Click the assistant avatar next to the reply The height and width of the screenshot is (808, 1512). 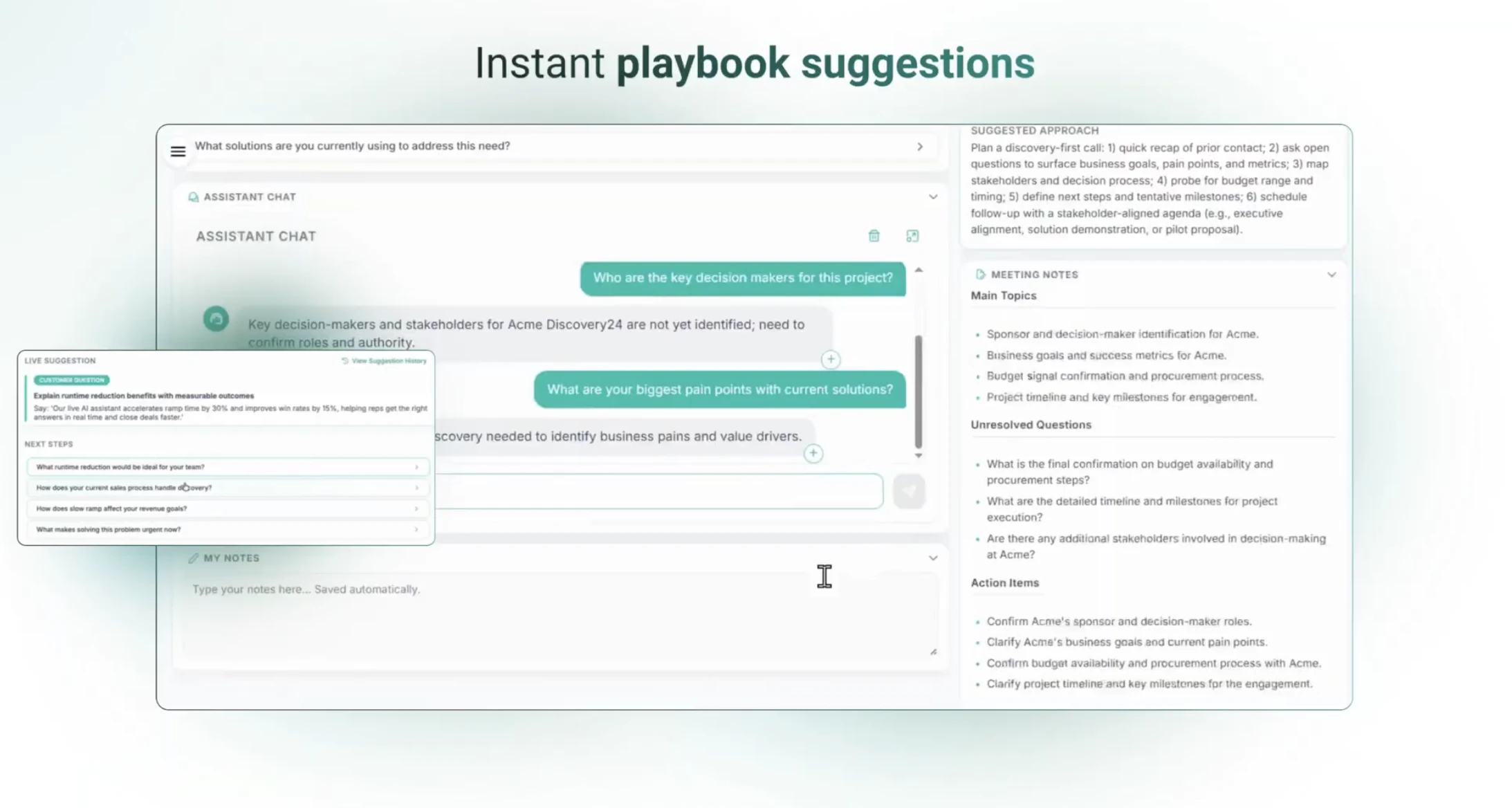click(x=216, y=319)
